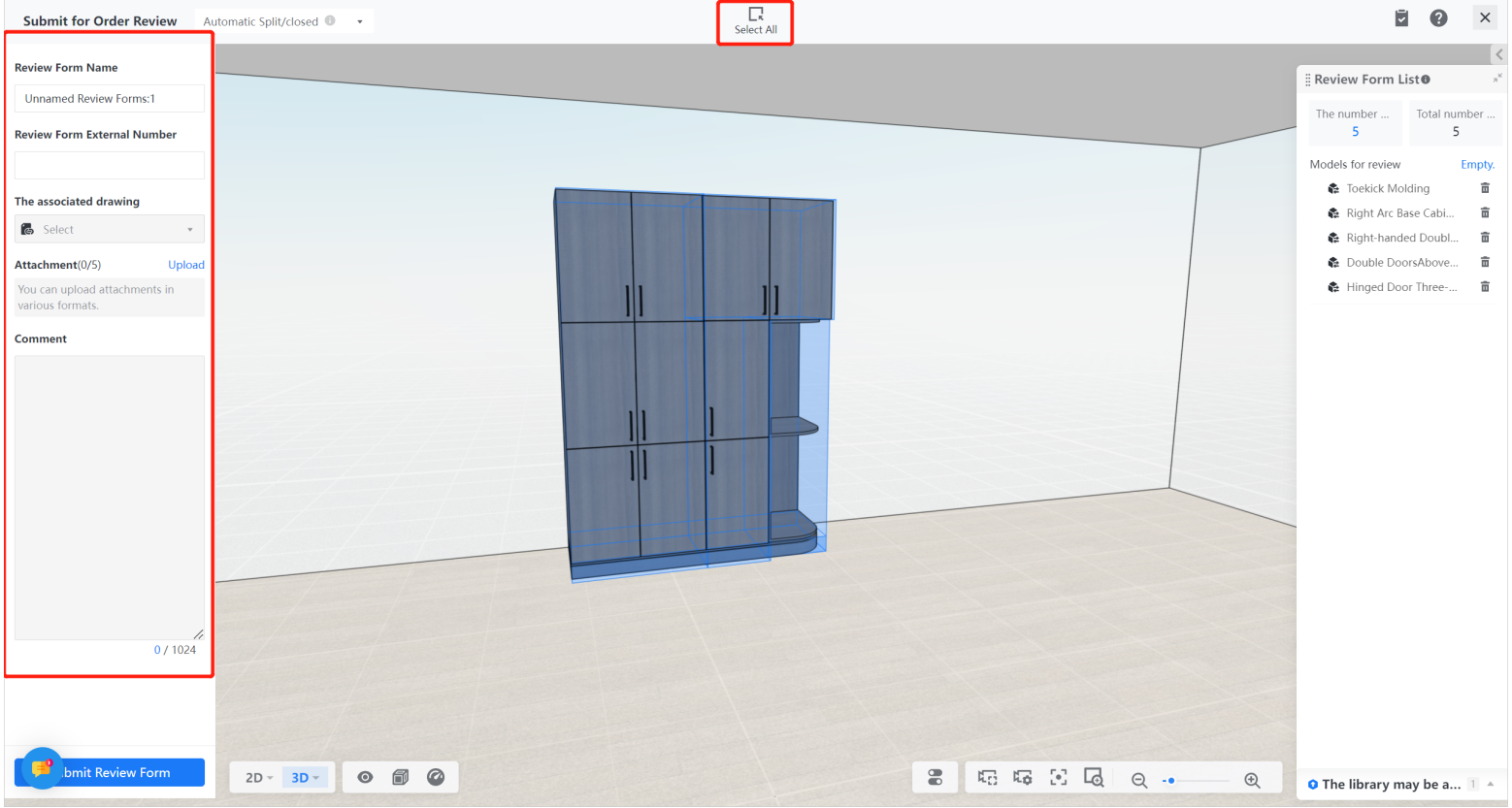Close the Submit for Order Review window

(x=1485, y=17)
